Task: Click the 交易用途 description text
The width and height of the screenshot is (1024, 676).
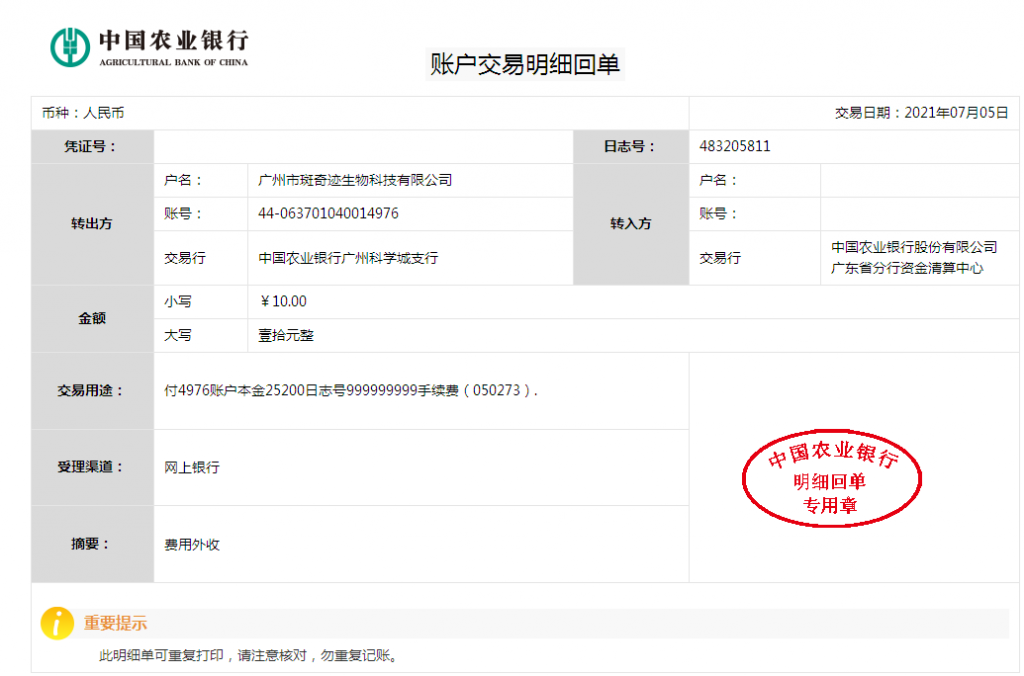Action: pyautogui.click(x=351, y=391)
